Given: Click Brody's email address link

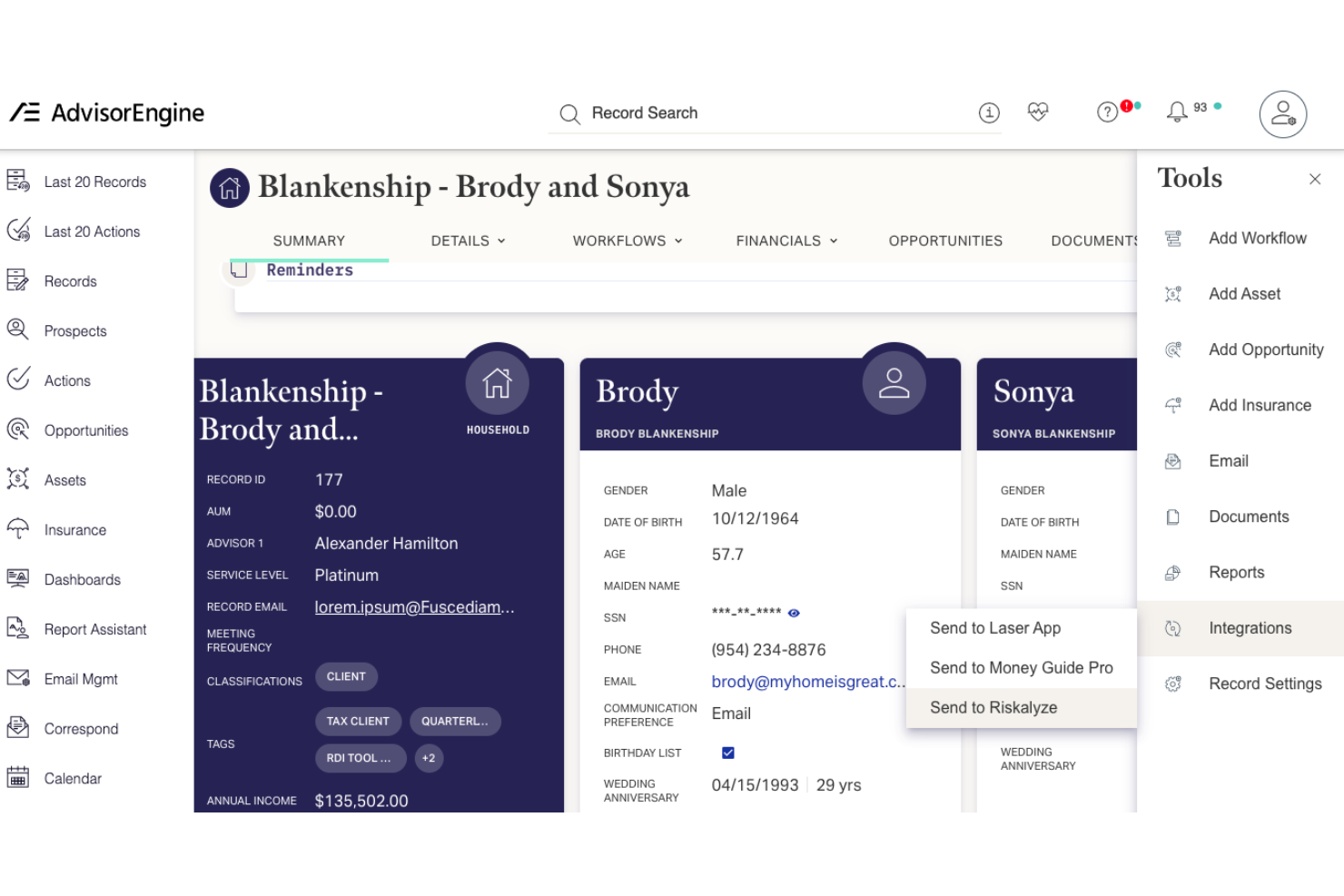Looking at the screenshot, I should 808,682.
